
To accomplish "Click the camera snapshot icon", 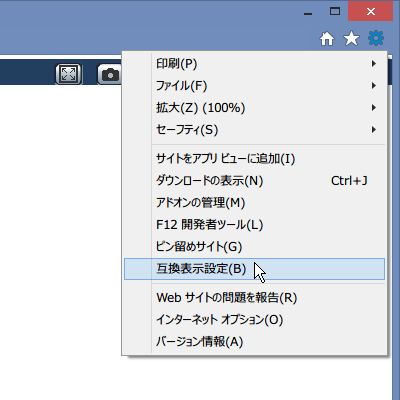I will [x=110, y=74].
